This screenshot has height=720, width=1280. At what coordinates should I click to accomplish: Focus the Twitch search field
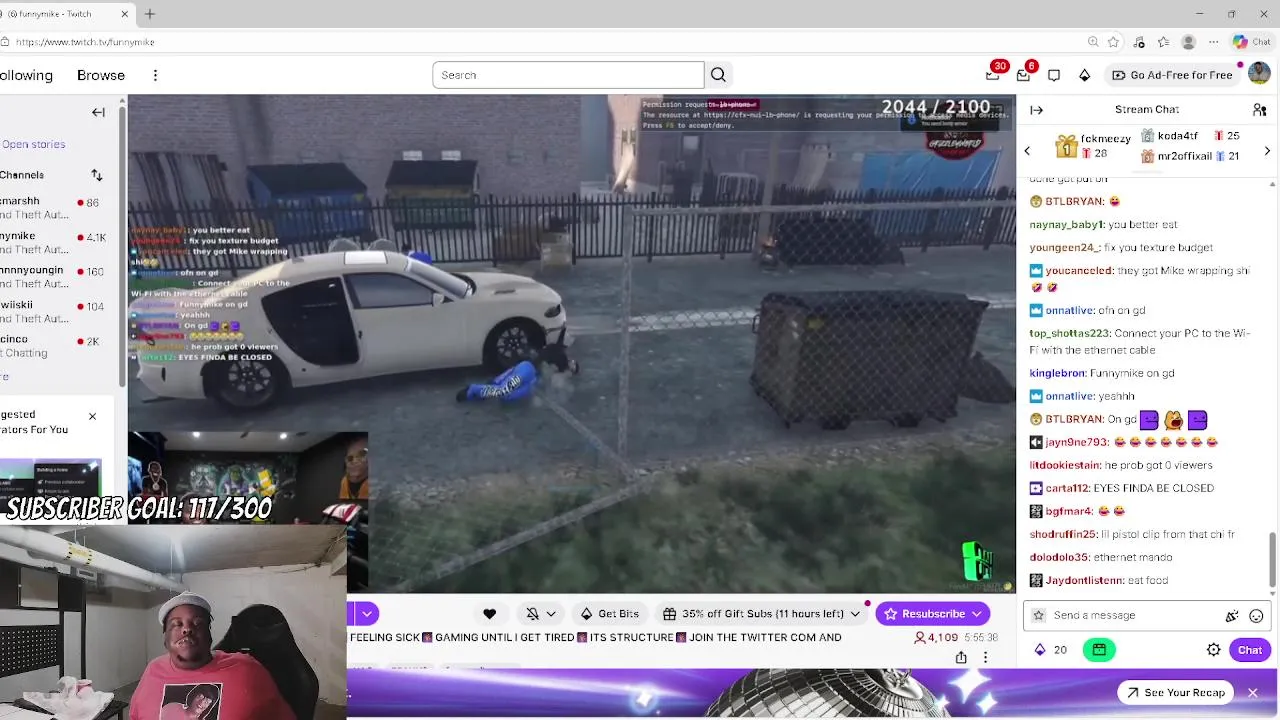coord(568,75)
